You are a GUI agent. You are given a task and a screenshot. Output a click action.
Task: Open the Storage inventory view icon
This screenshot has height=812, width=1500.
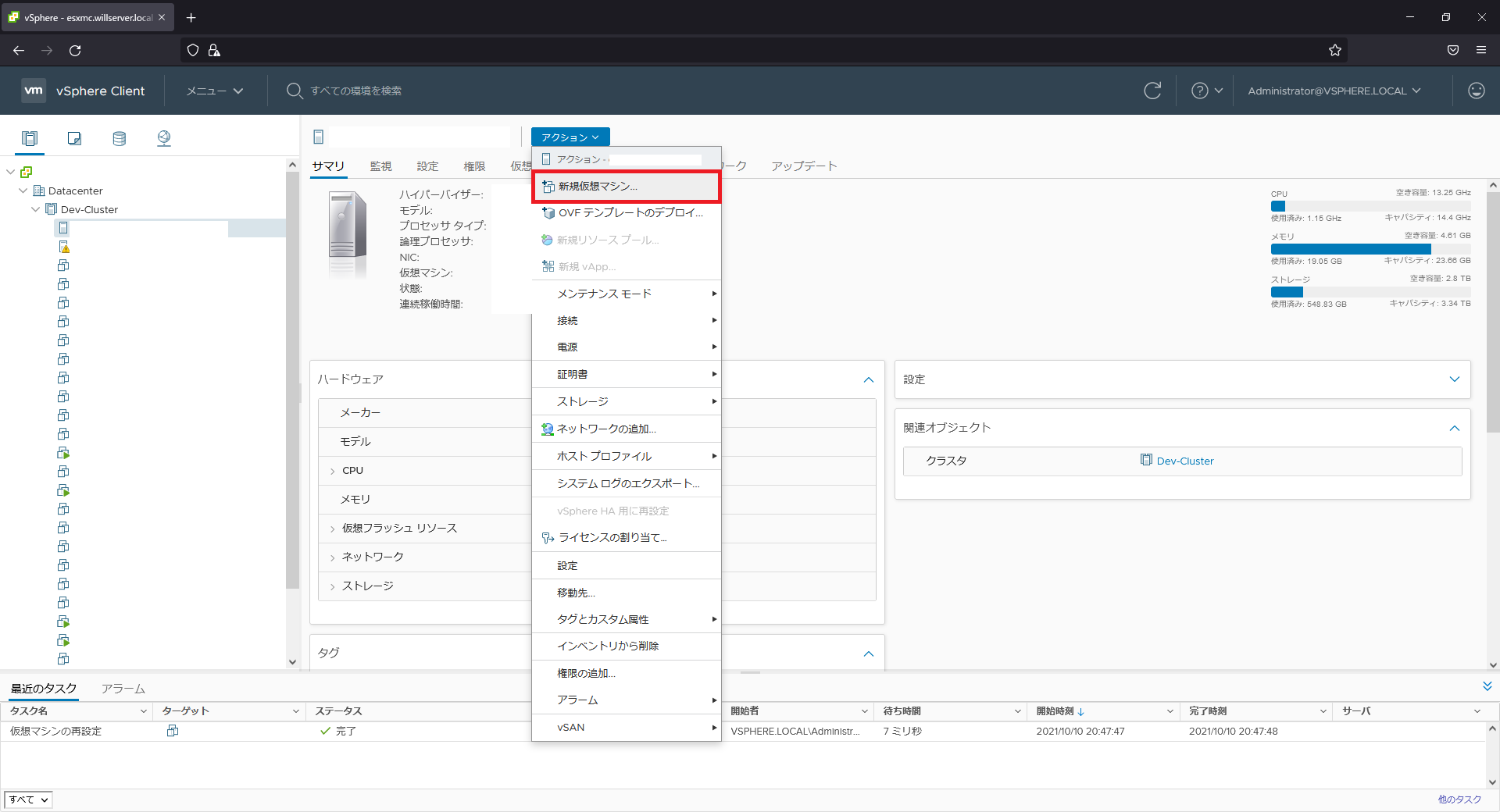[x=119, y=138]
